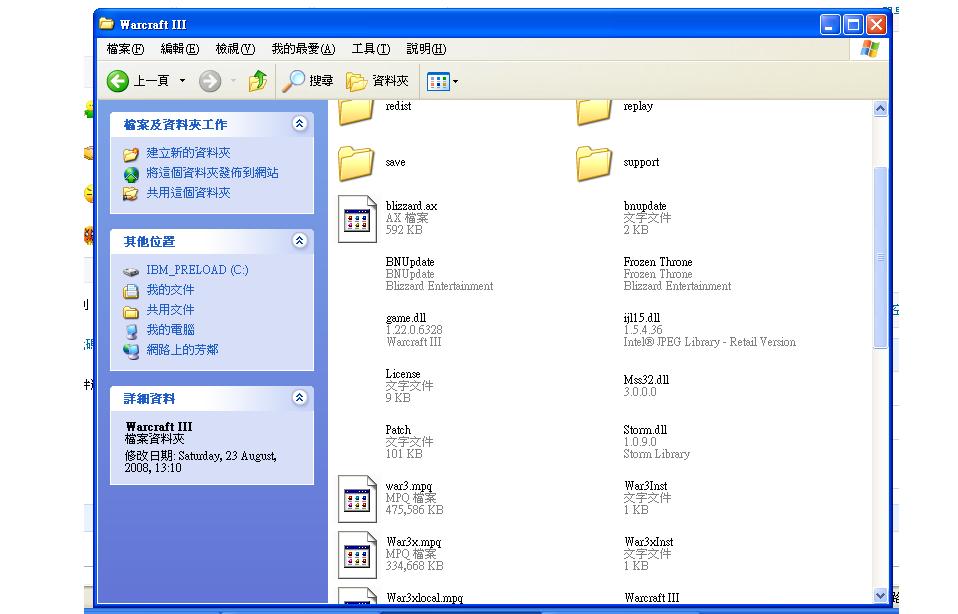
Task: Select the blizzard.ax file icon
Action: click(x=357, y=219)
